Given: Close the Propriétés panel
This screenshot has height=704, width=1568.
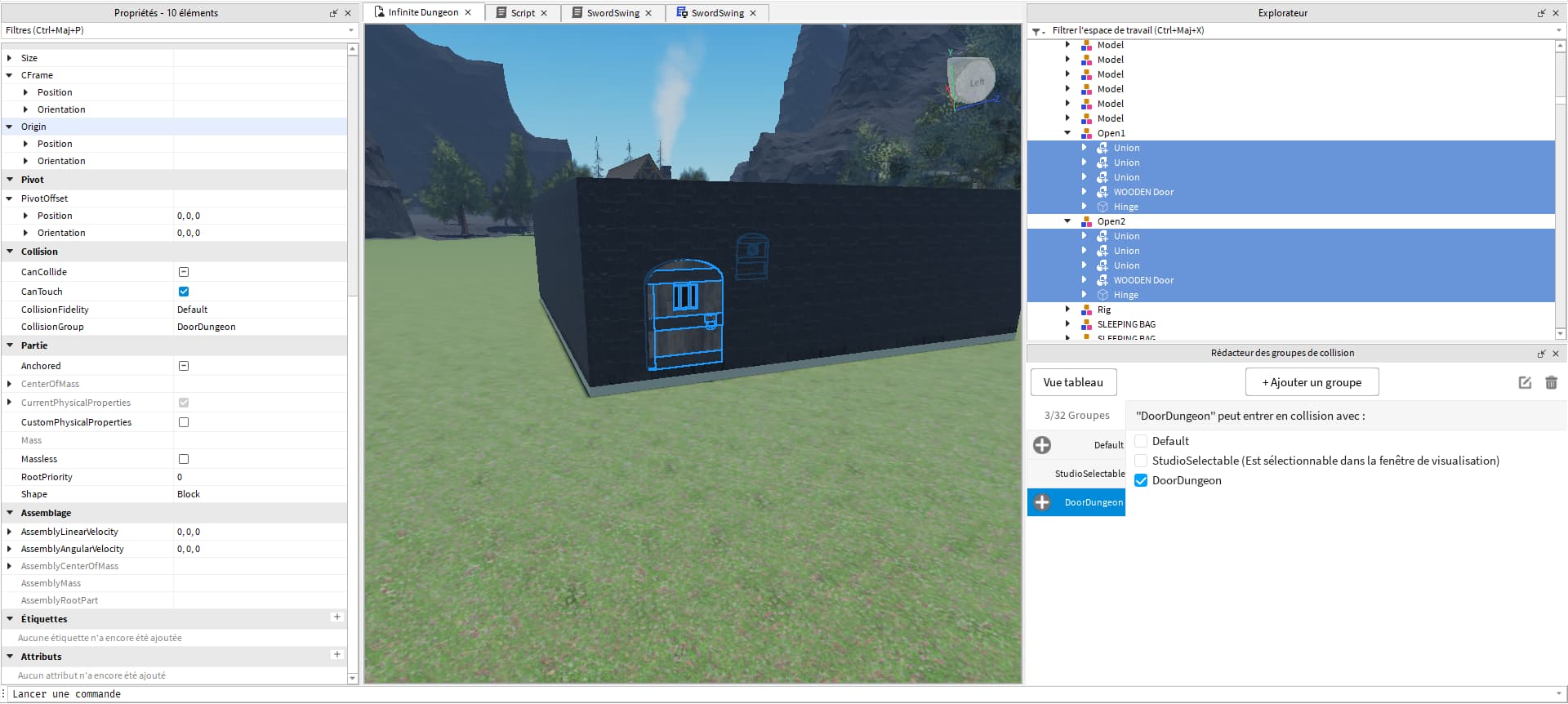Looking at the screenshot, I should 348,13.
